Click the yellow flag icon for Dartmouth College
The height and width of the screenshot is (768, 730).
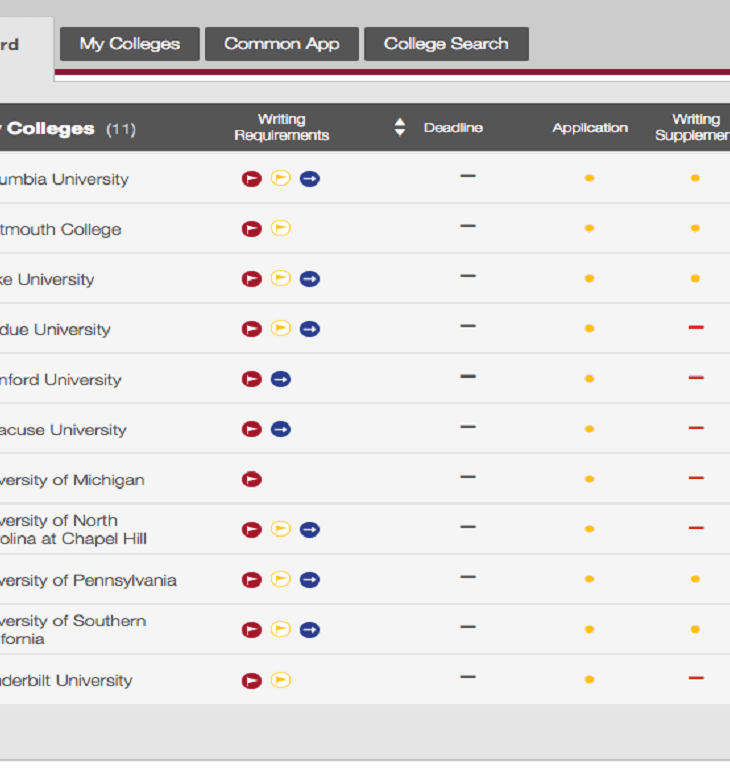281,229
